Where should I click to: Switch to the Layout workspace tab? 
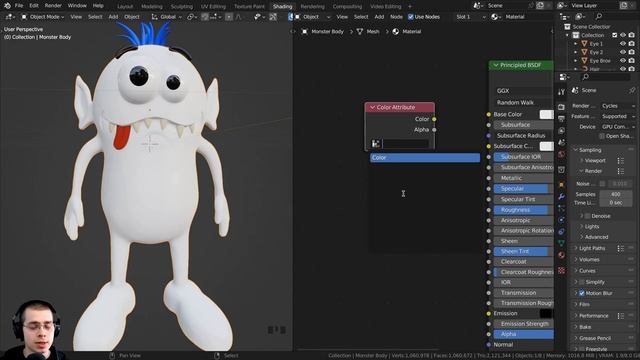pos(125,7)
